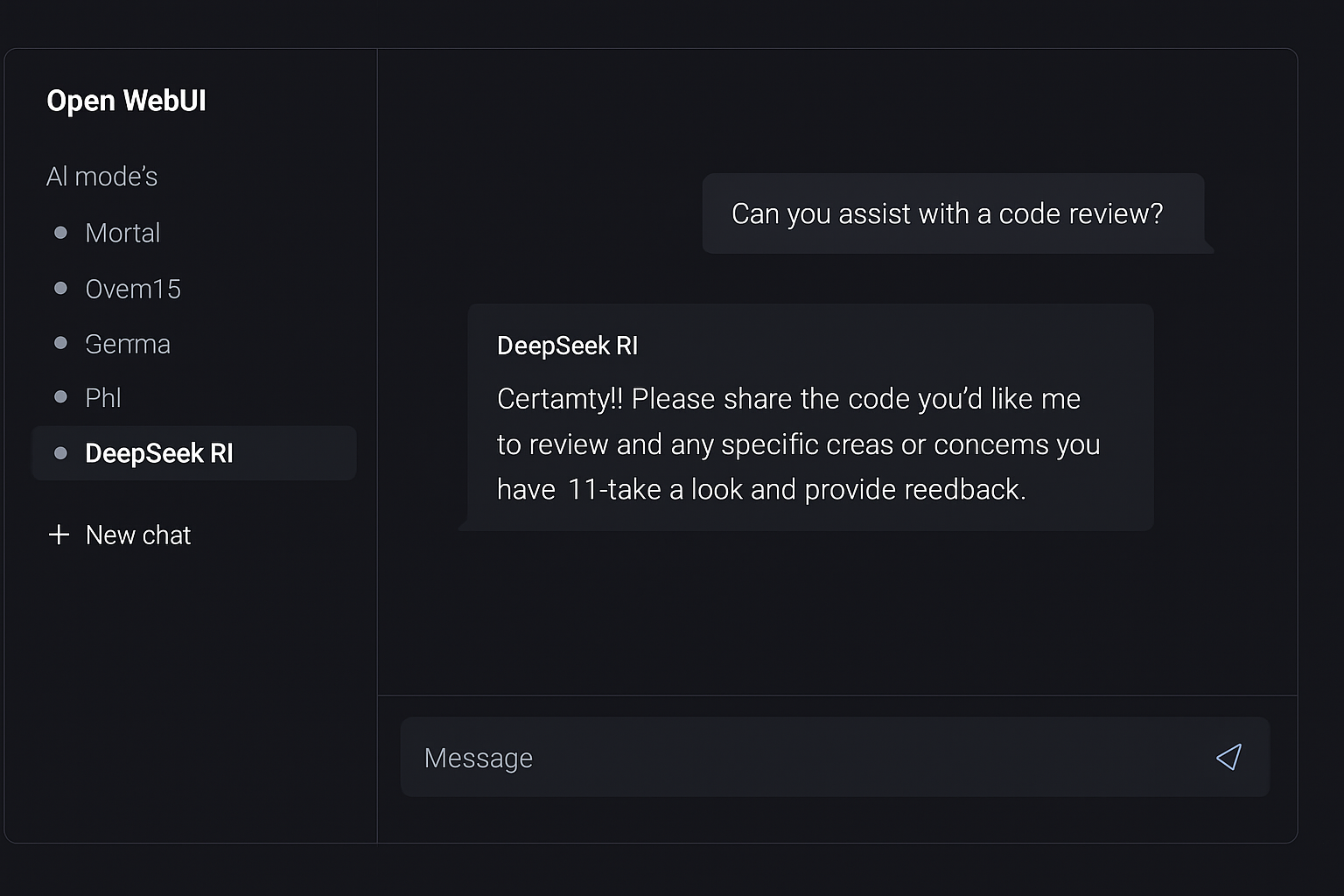This screenshot has width=1344, height=896.
Task: Click the bullet icon next to Mortal
Action: 60,232
